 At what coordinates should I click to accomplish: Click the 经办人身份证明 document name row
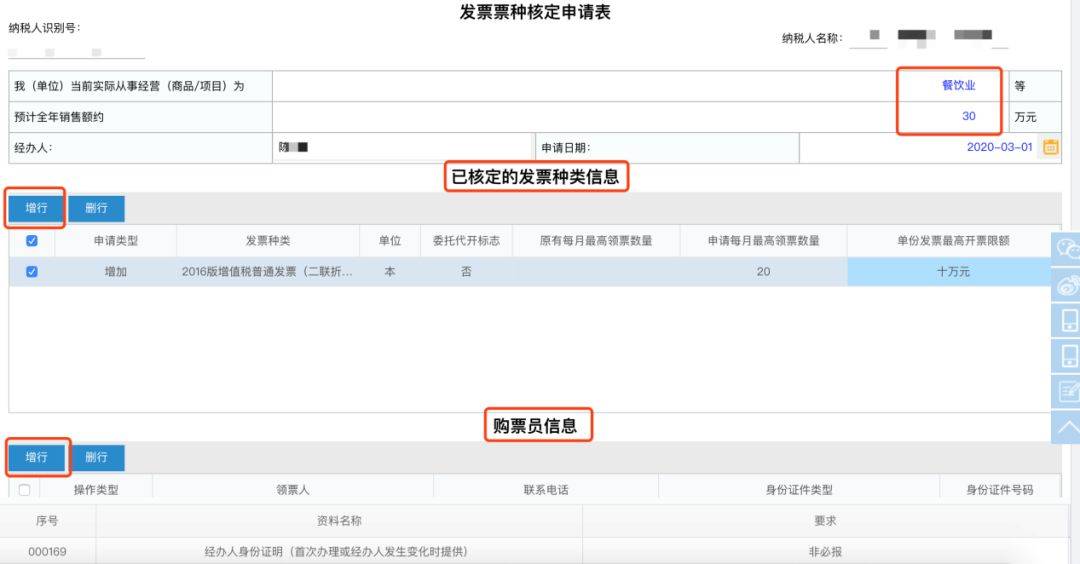click(338, 552)
